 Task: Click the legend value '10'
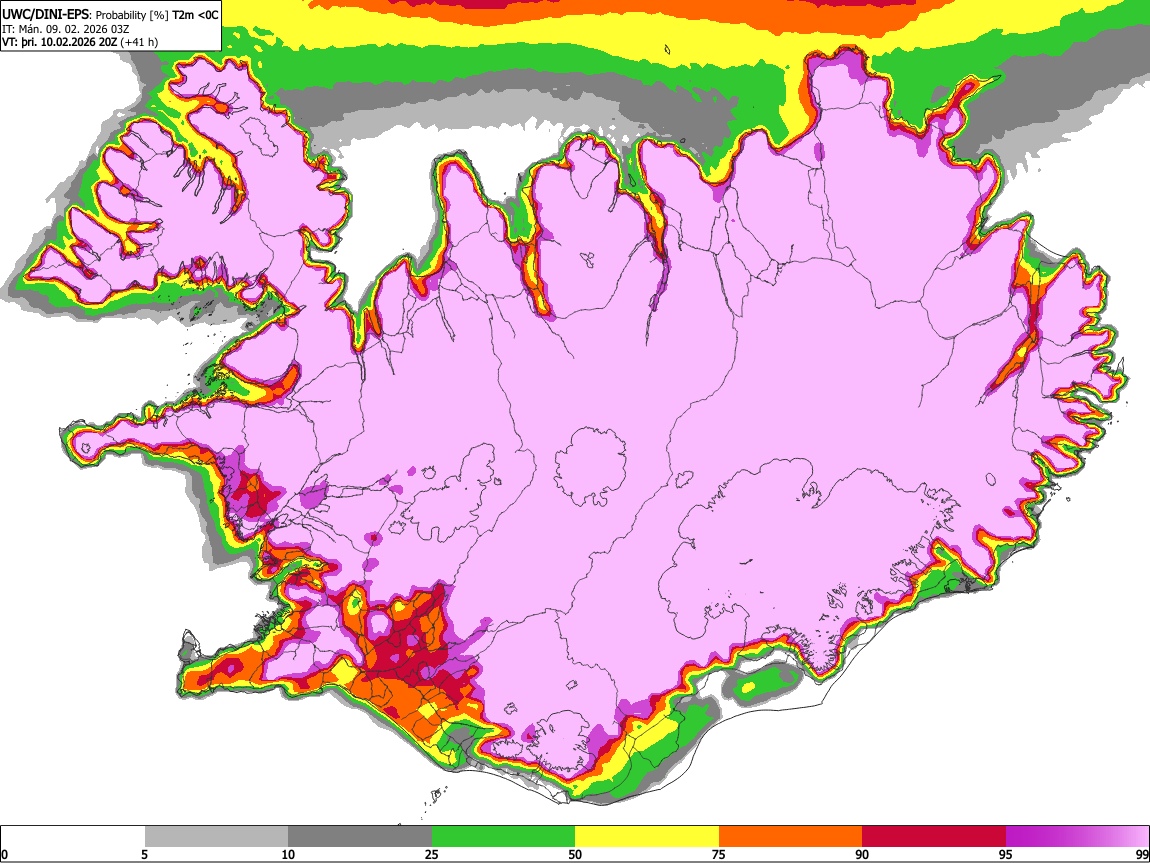tap(288, 854)
